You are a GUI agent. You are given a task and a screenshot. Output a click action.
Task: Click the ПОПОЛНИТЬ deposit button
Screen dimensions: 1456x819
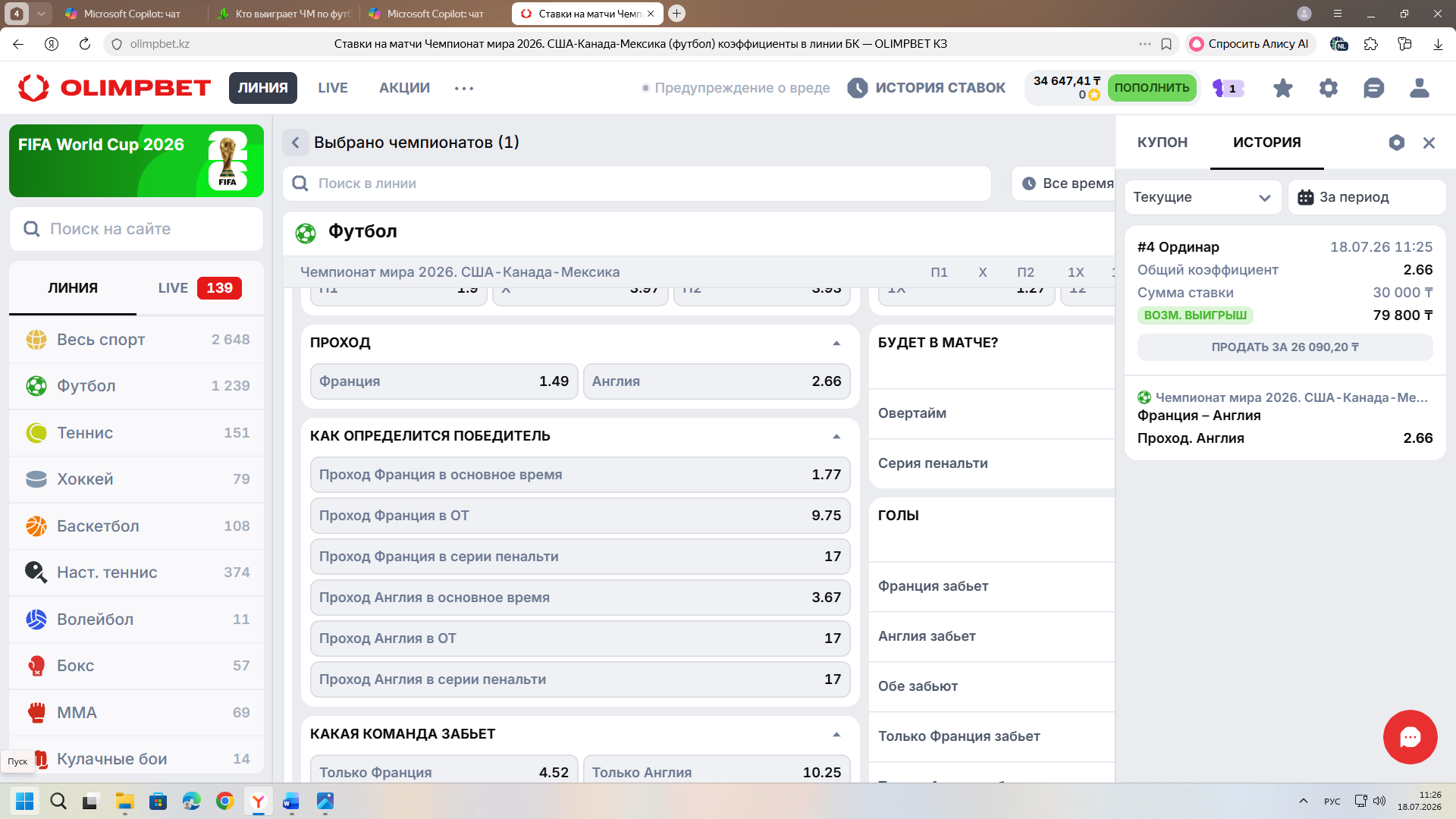(1151, 88)
